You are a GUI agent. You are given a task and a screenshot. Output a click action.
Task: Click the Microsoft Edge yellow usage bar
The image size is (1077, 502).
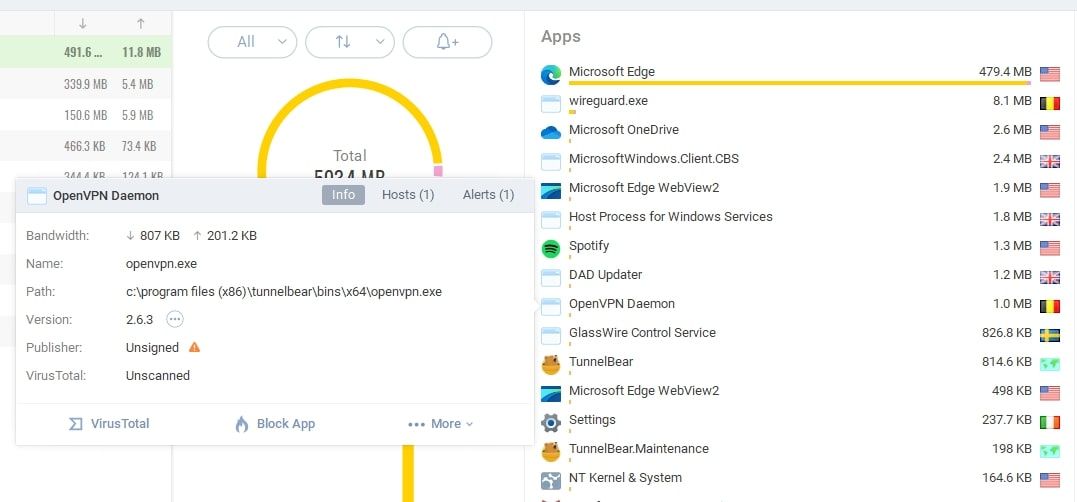click(800, 84)
